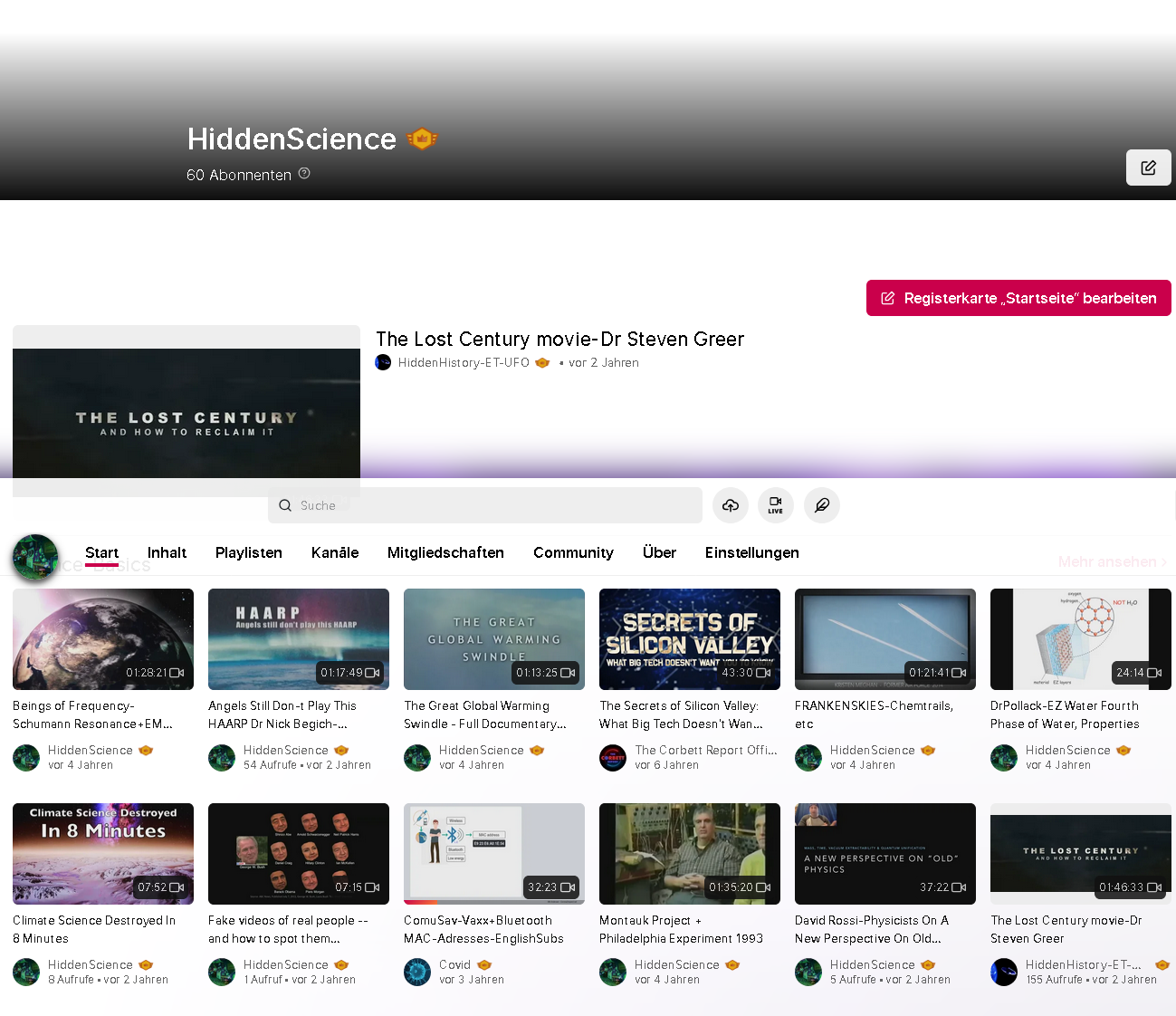Viewport: 1176px width, 1016px height.
Task: Click the feather post icon
Action: click(822, 505)
